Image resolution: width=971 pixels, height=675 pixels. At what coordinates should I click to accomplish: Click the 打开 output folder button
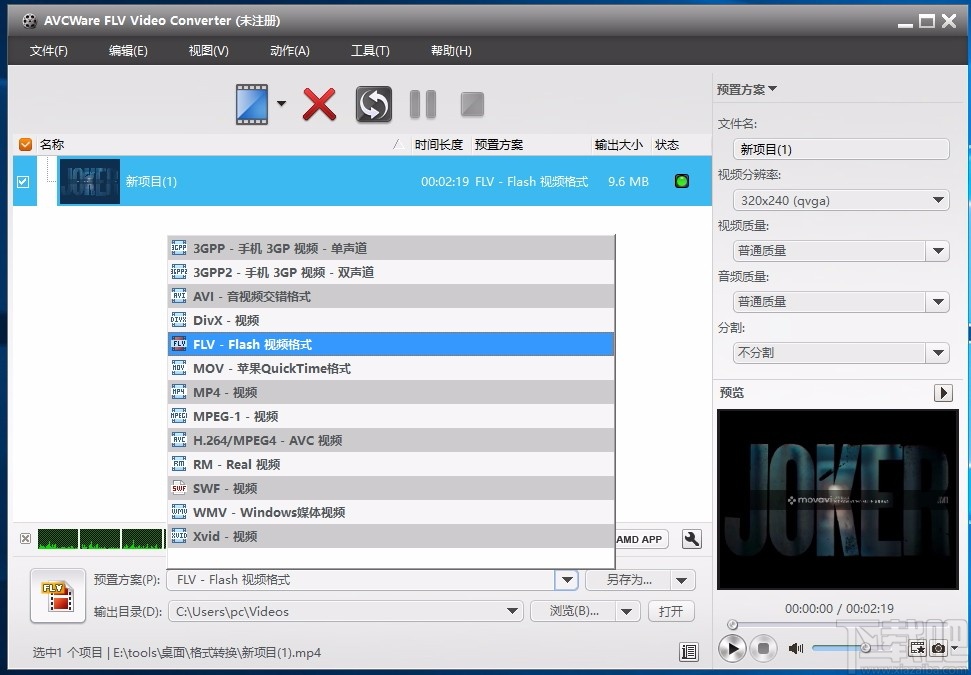671,610
